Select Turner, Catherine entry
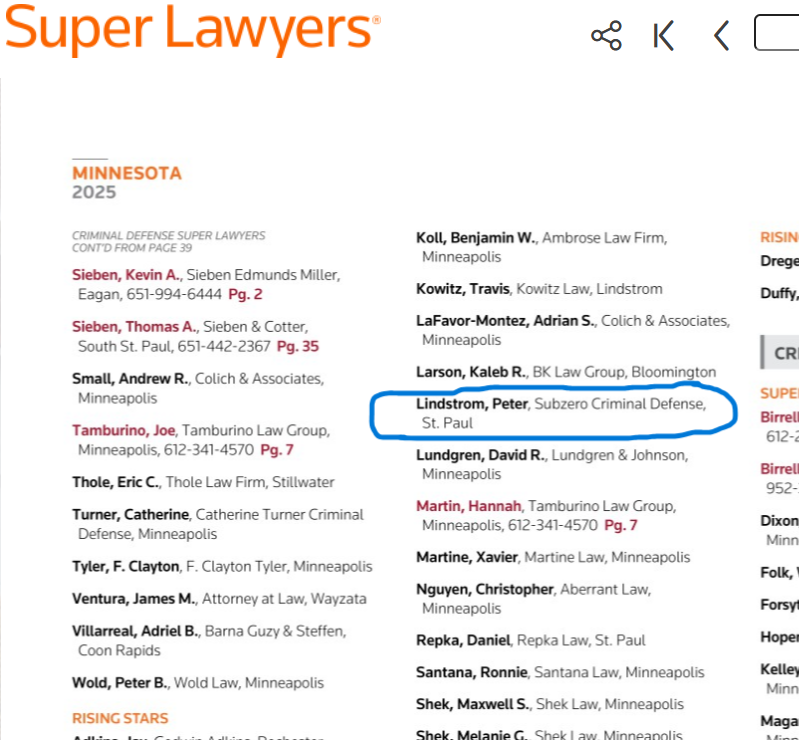The image size is (799, 740). coord(218,524)
